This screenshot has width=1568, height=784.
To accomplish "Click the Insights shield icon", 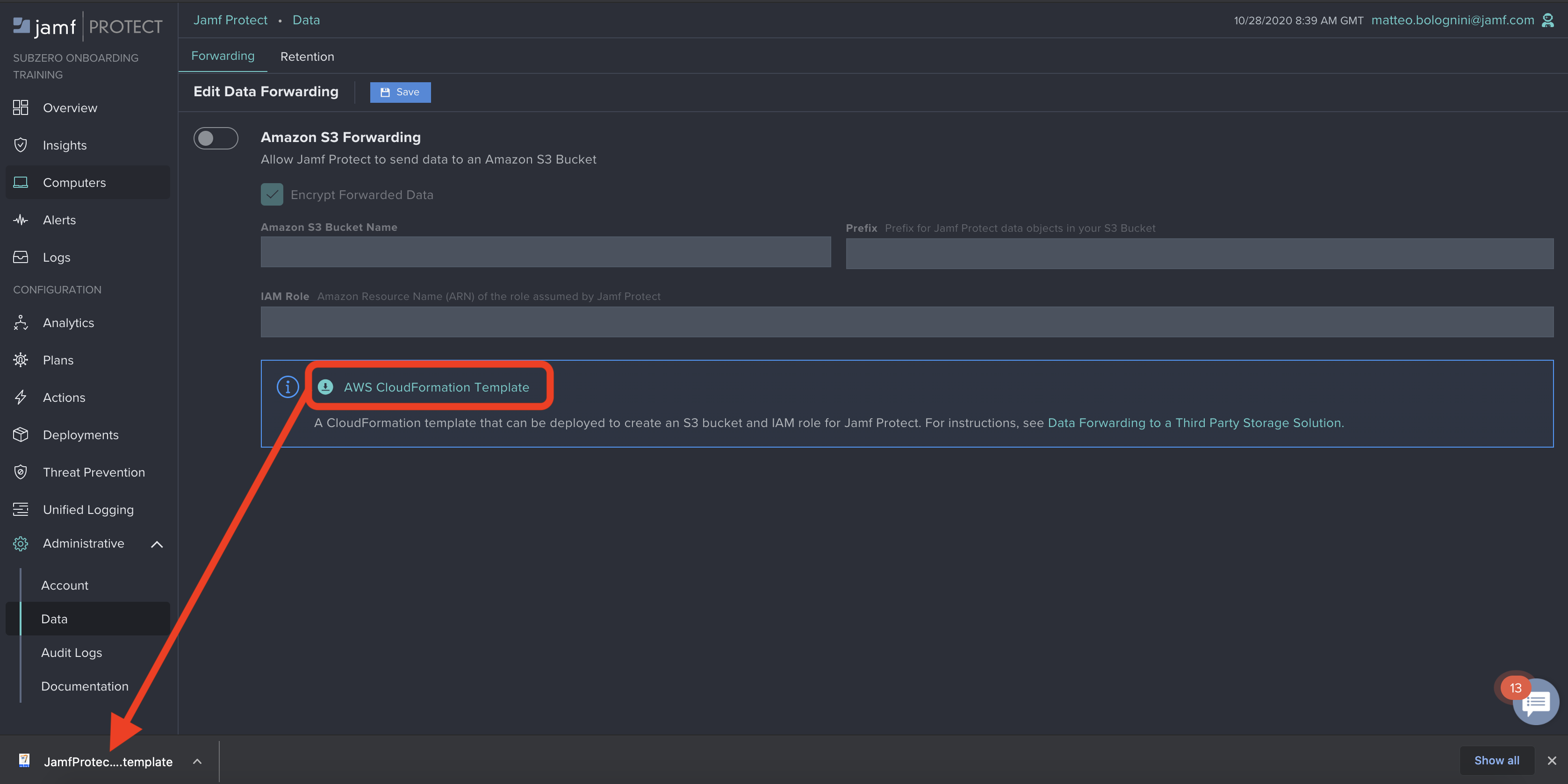I will point(21,145).
